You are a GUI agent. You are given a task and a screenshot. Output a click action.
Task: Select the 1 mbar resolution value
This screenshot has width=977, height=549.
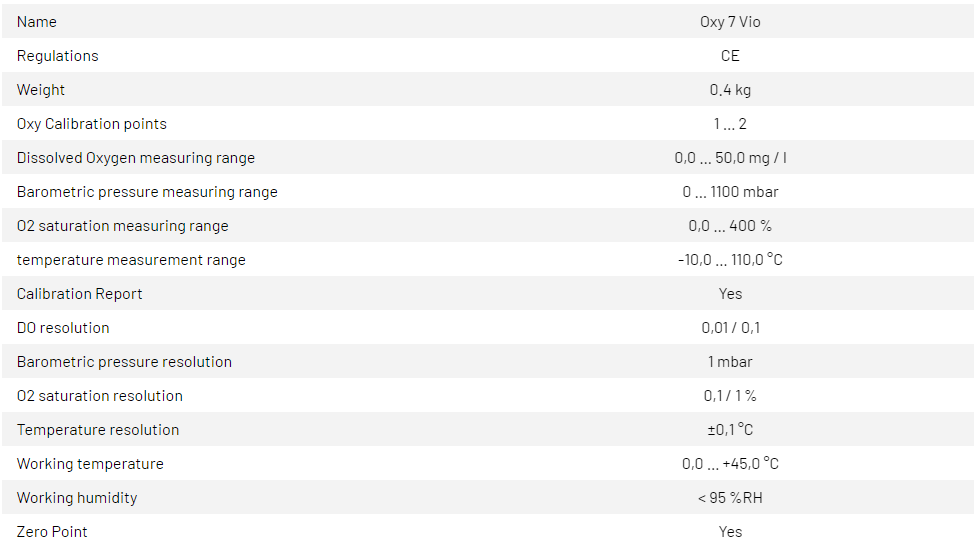(x=730, y=362)
